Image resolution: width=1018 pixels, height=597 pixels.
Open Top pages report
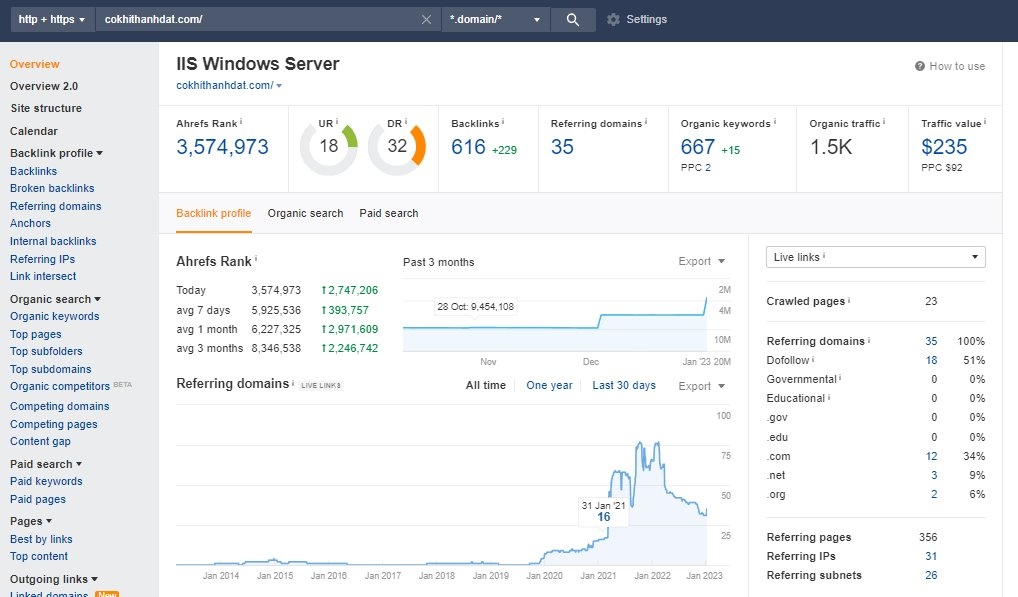36,334
